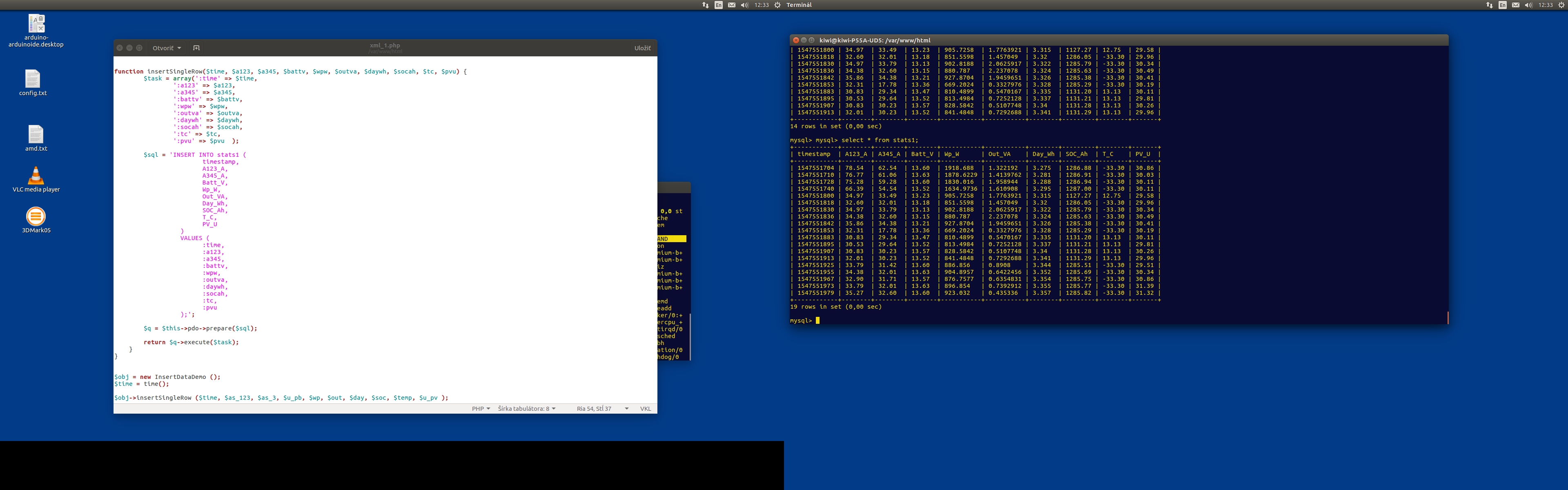Screen dimensions: 1568x490
Task: Click the gear icon beside Terminál label
Action: pyautogui.click(x=777, y=5)
